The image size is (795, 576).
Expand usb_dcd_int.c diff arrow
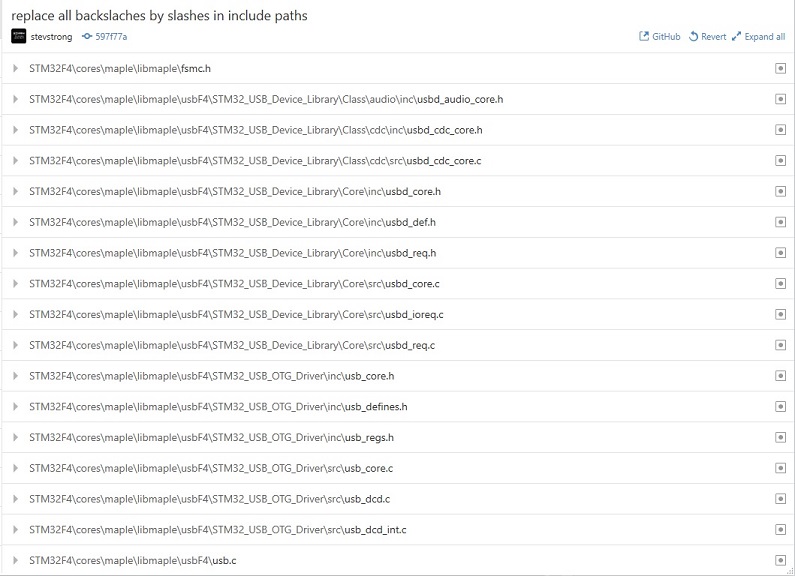15,529
